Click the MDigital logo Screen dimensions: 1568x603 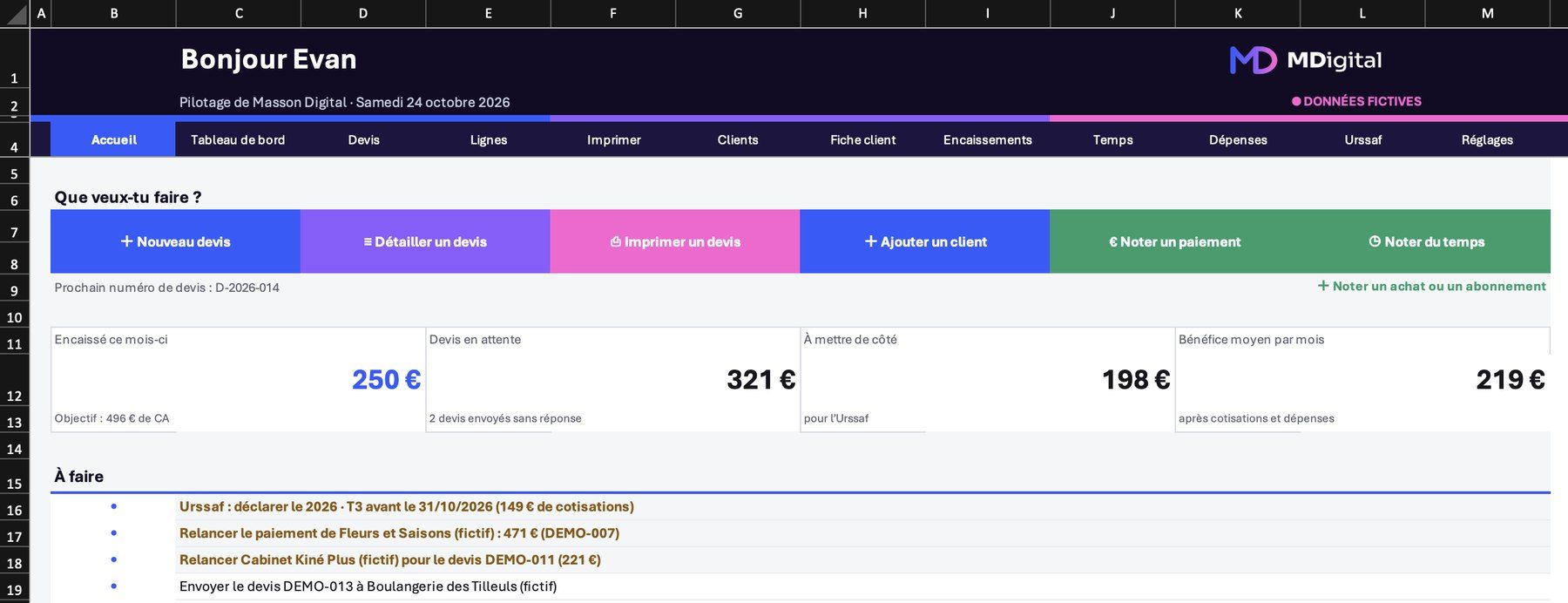pyautogui.click(x=1305, y=60)
